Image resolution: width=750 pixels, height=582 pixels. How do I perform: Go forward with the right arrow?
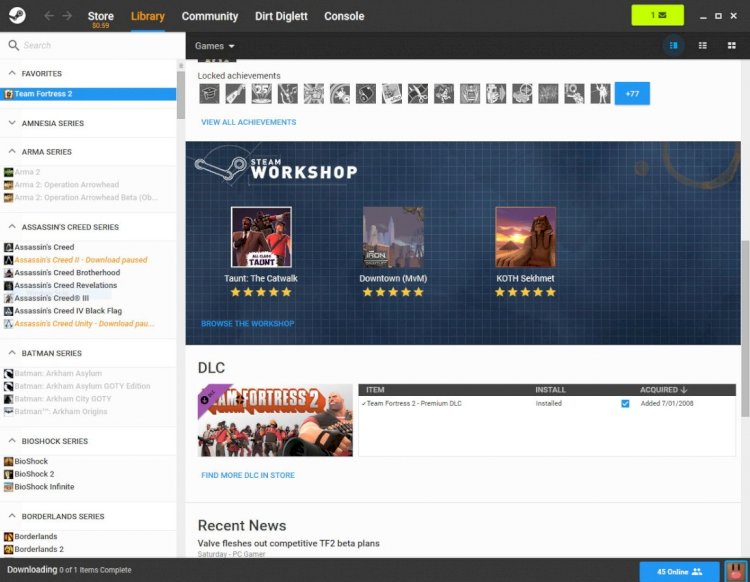[67, 16]
